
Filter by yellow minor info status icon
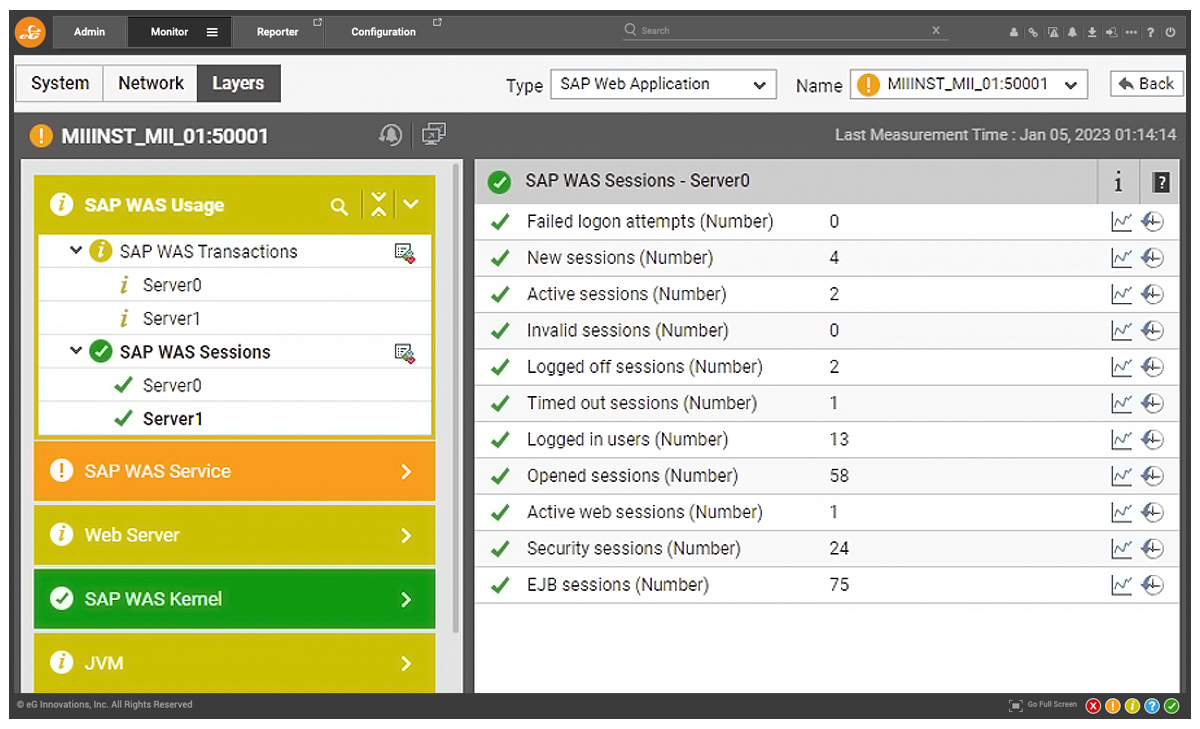(x=1132, y=706)
